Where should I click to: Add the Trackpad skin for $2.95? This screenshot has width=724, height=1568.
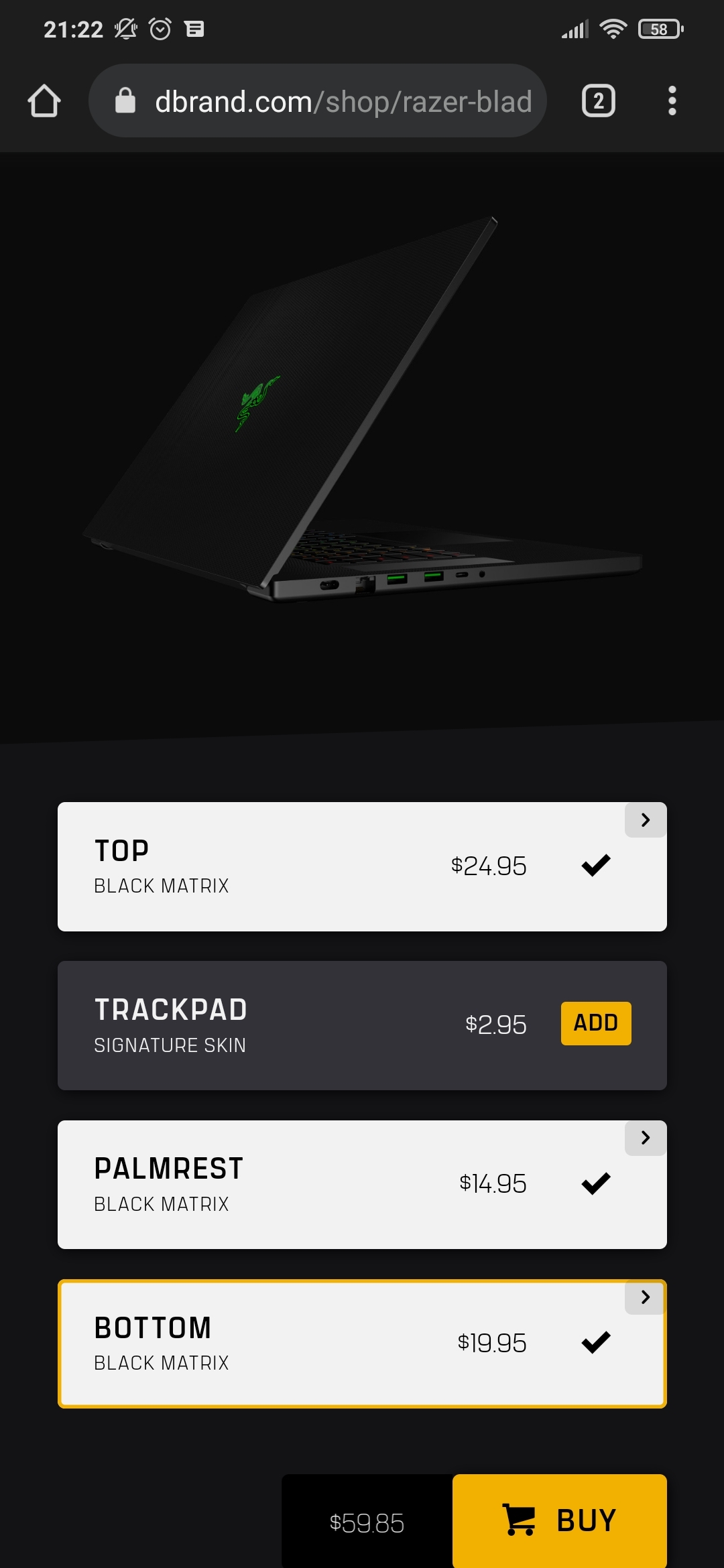[596, 1023]
